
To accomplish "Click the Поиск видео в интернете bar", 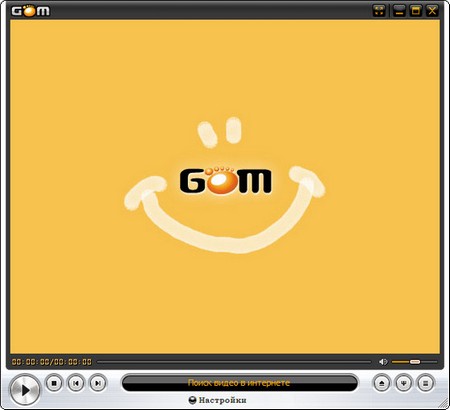I will [x=239, y=383].
